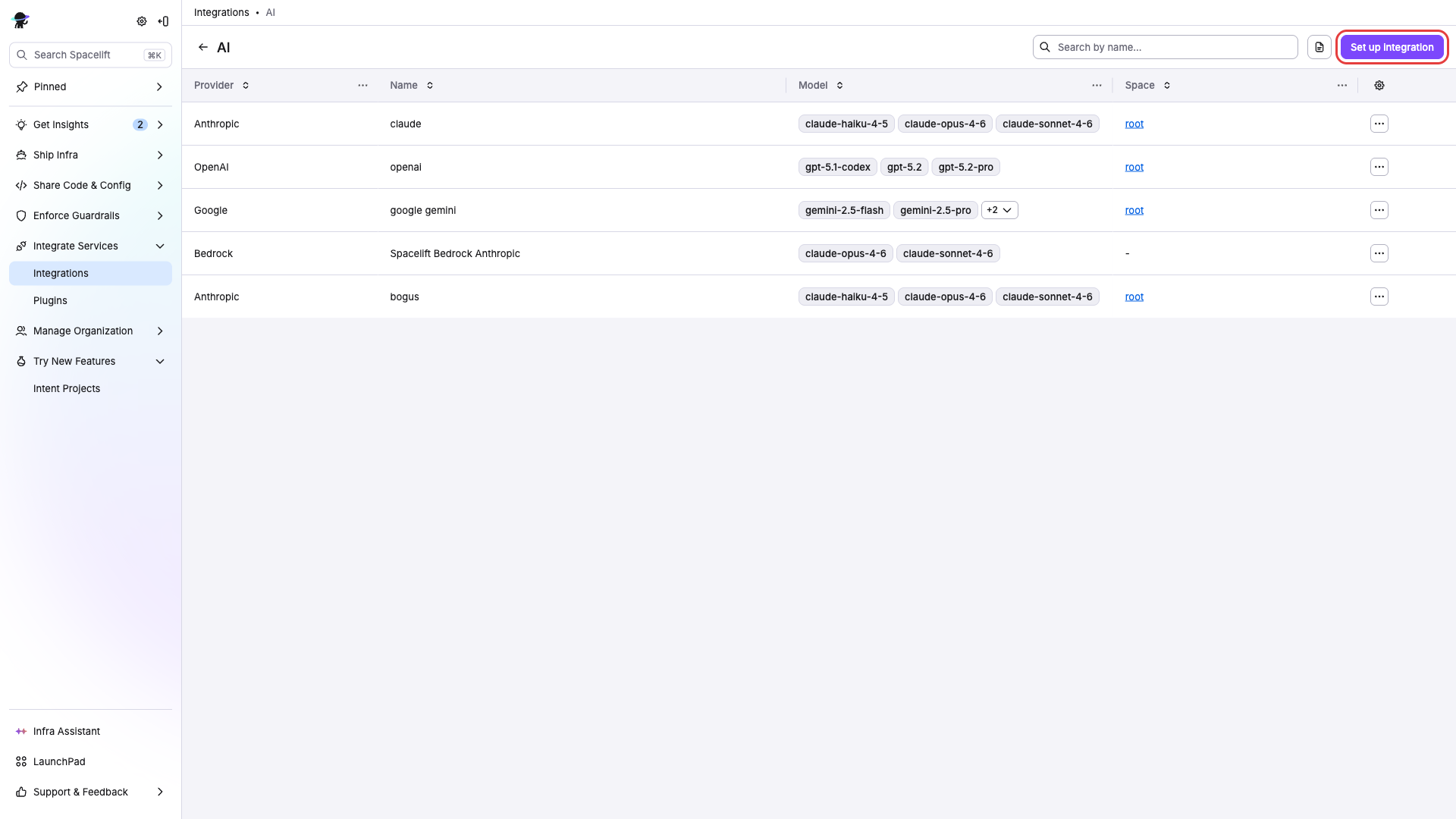Open the root space link on claude row

1133,124
